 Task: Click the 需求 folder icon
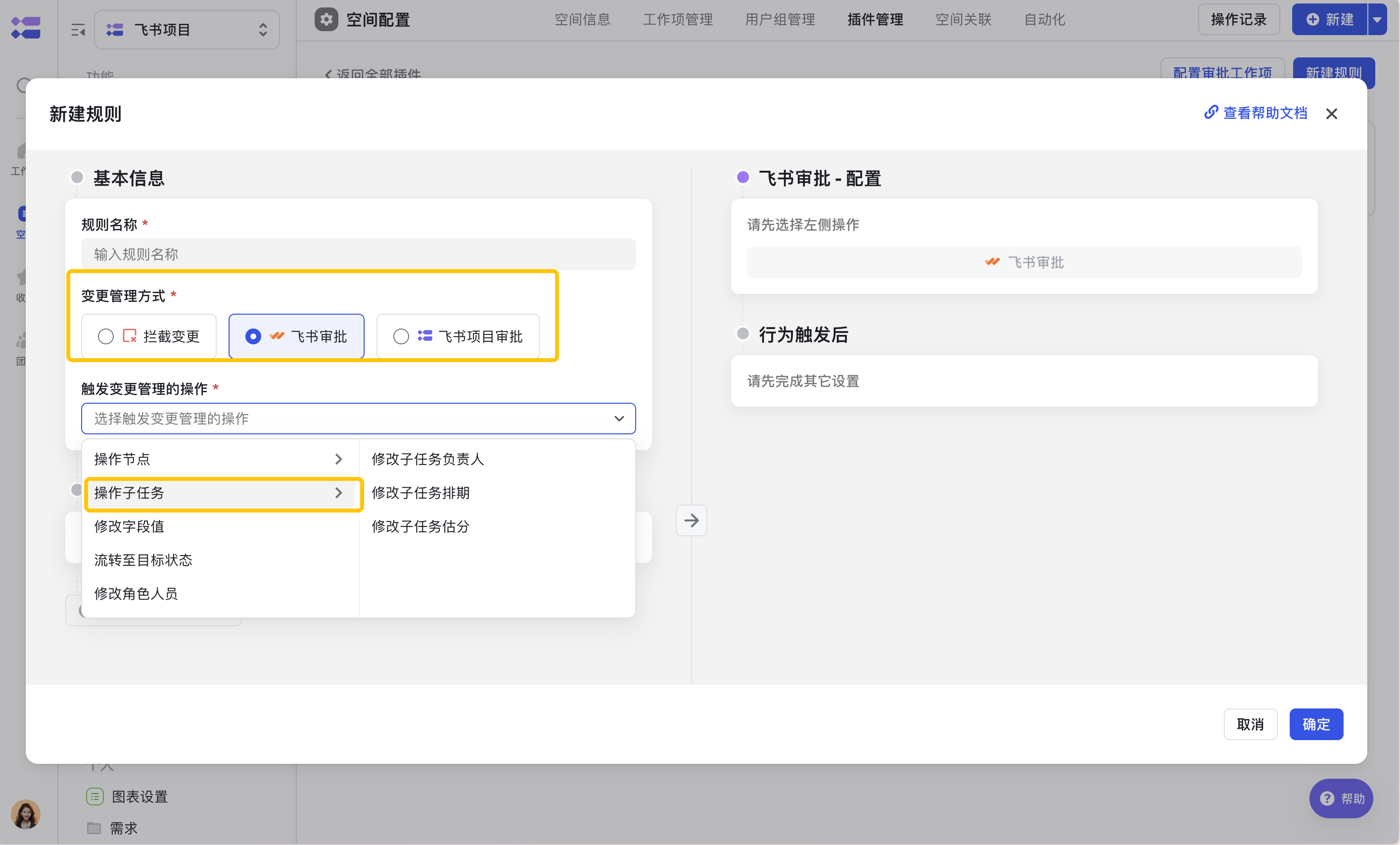tap(94, 828)
